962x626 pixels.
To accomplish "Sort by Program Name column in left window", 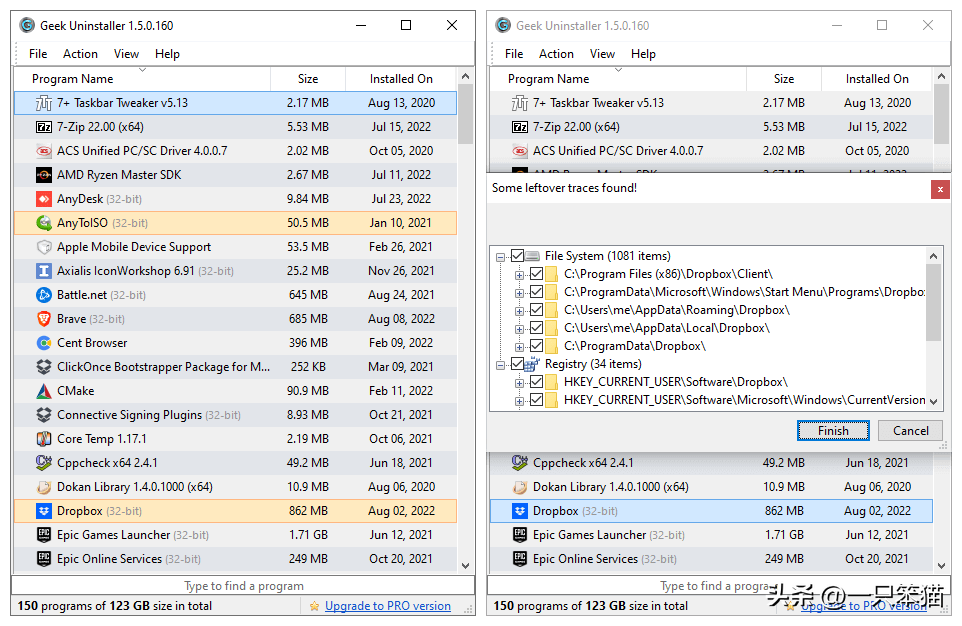I will (142, 79).
